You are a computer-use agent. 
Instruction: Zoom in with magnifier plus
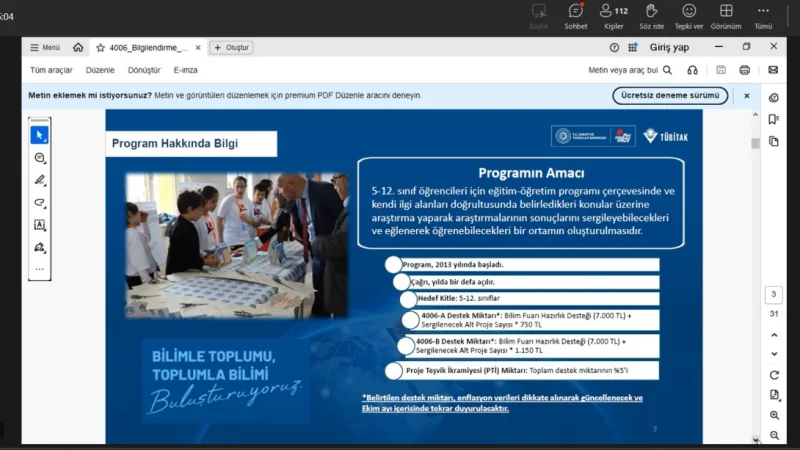774,415
